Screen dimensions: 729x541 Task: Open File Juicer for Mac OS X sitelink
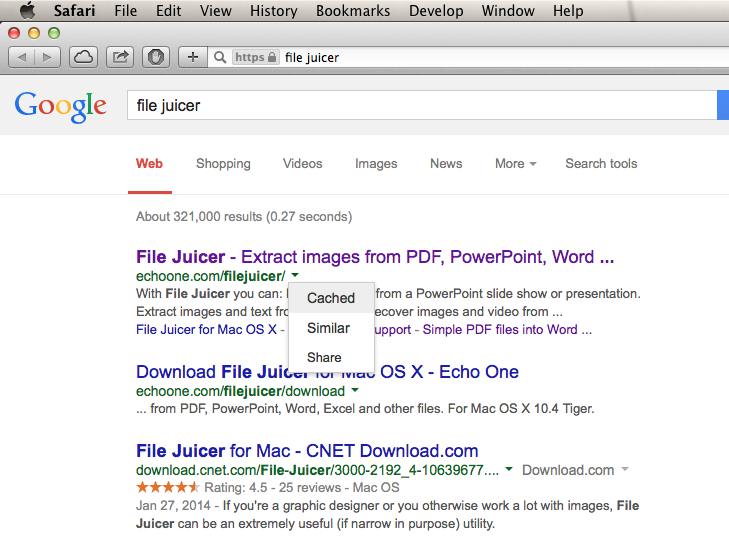tap(206, 330)
